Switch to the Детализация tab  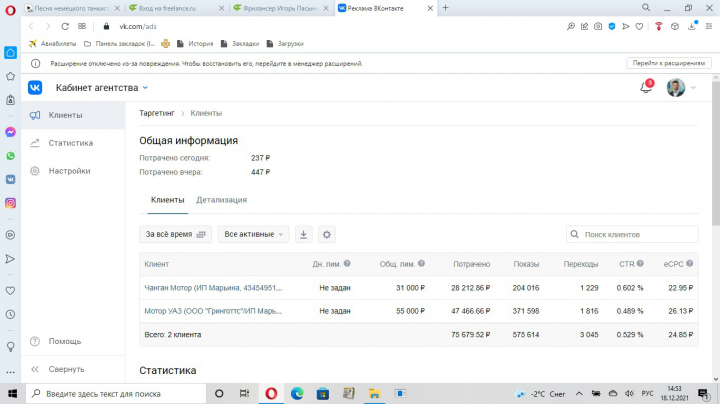tap(221, 200)
